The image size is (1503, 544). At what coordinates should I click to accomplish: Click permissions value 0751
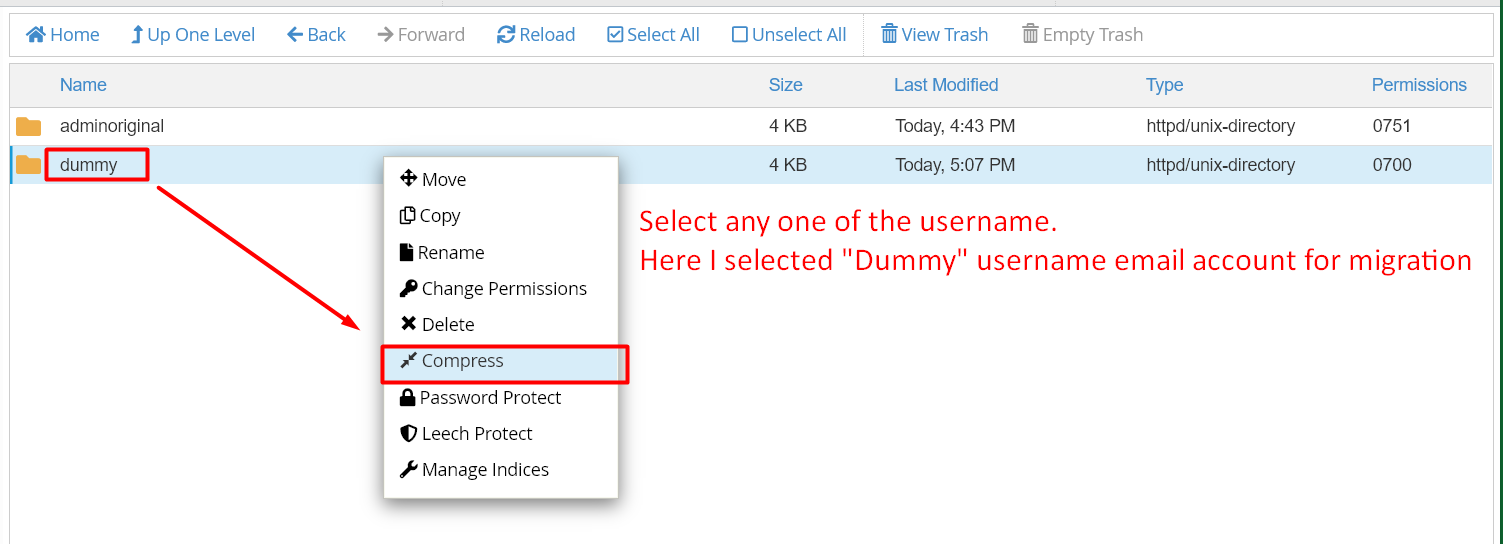(1392, 127)
